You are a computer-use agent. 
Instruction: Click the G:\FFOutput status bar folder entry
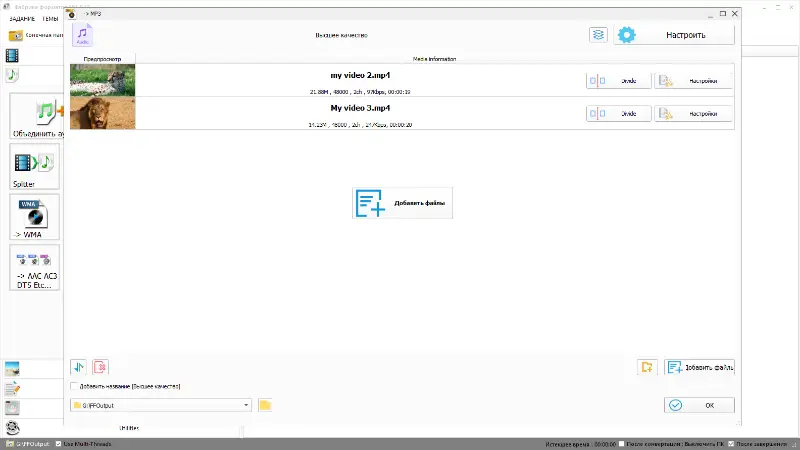click(28, 444)
